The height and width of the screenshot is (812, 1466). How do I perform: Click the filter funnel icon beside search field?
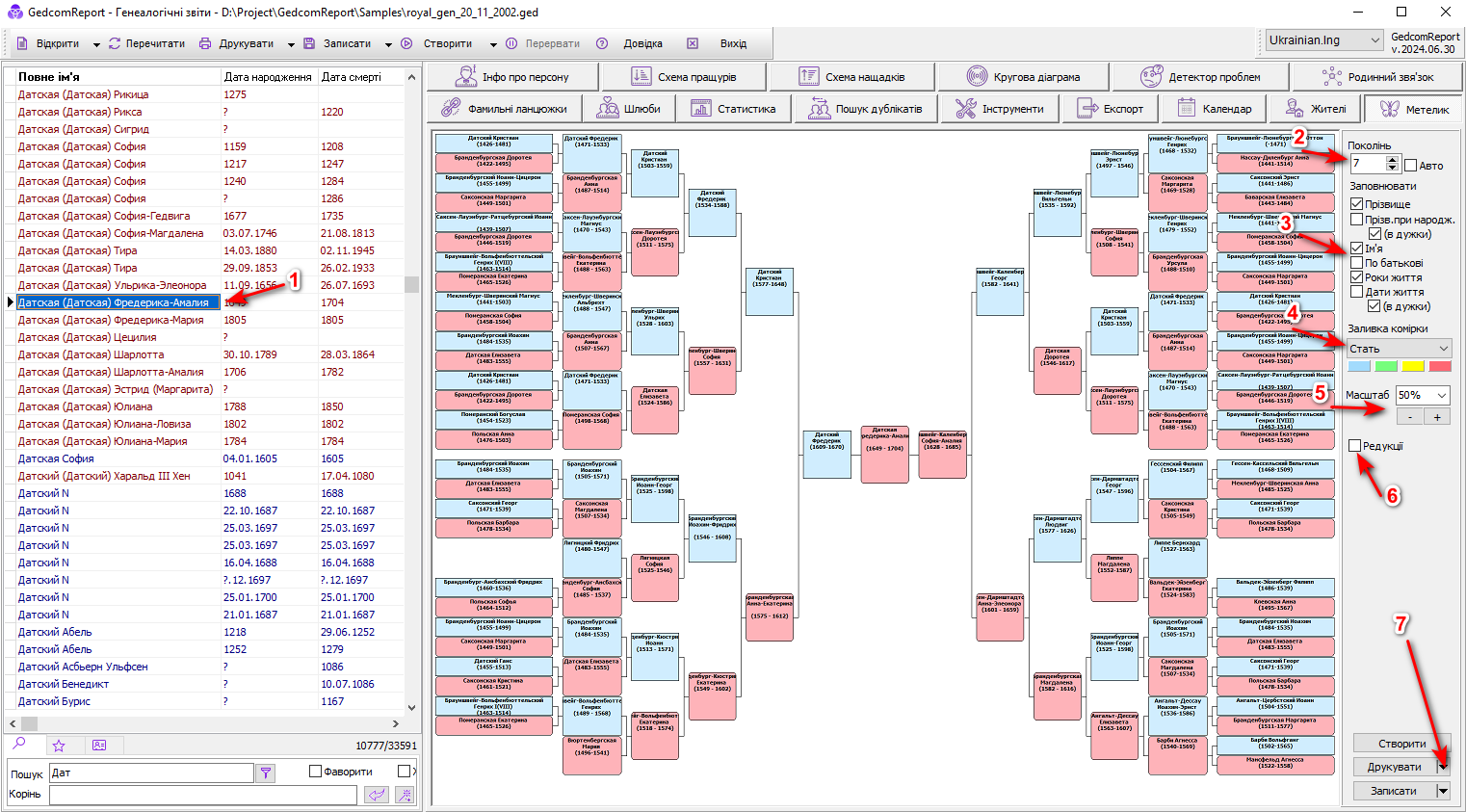tap(266, 773)
